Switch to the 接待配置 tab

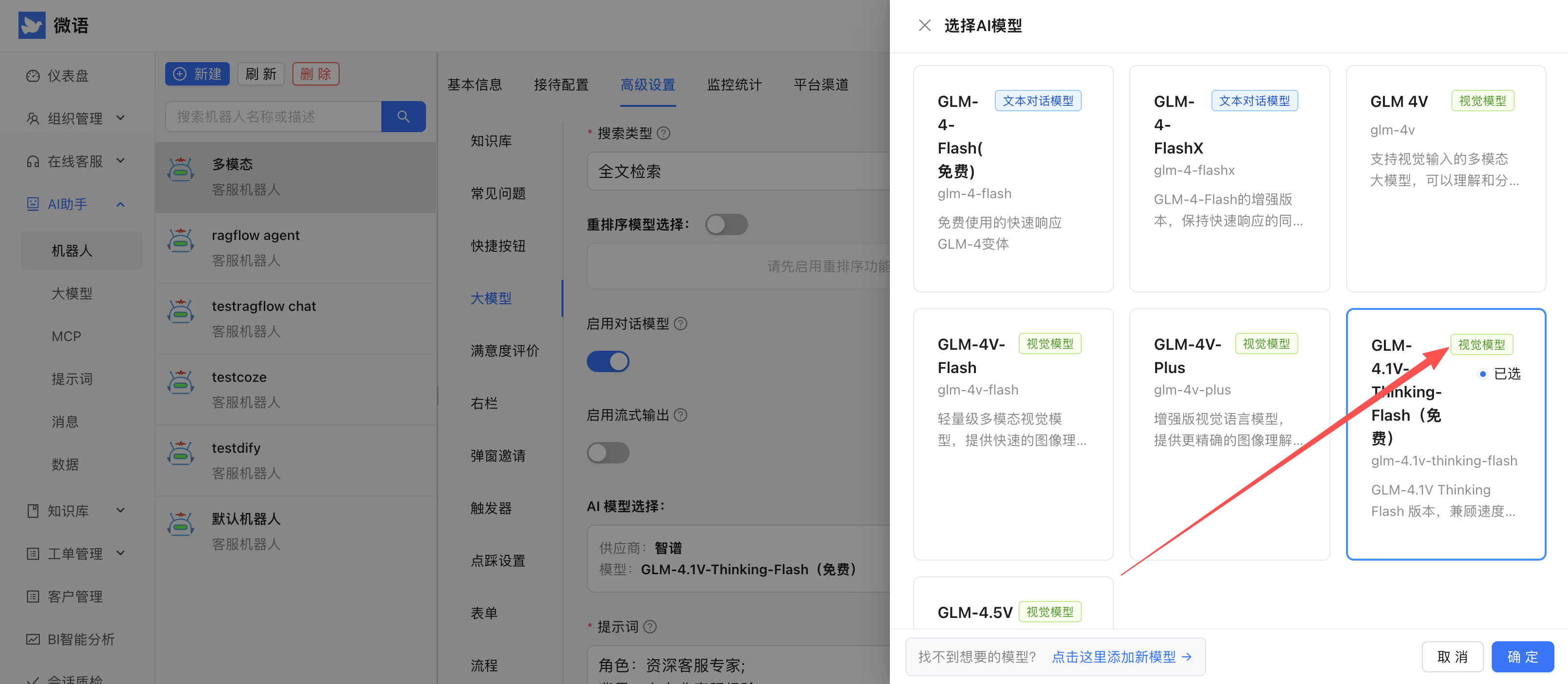(x=561, y=85)
